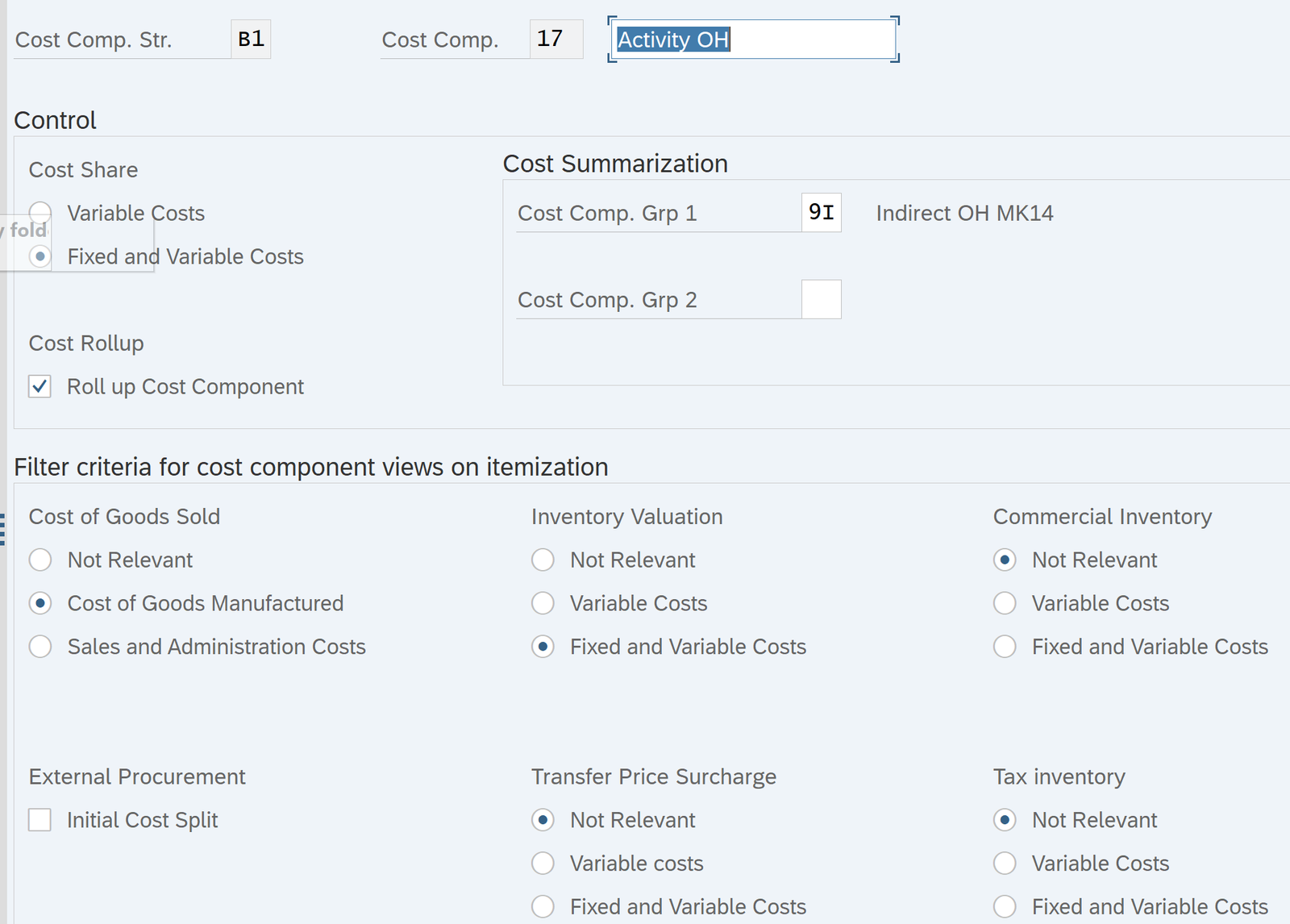This screenshot has height=924, width=1290.
Task: Choose Not Relevant under Cost of Goods Sold
Action: tap(40, 560)
